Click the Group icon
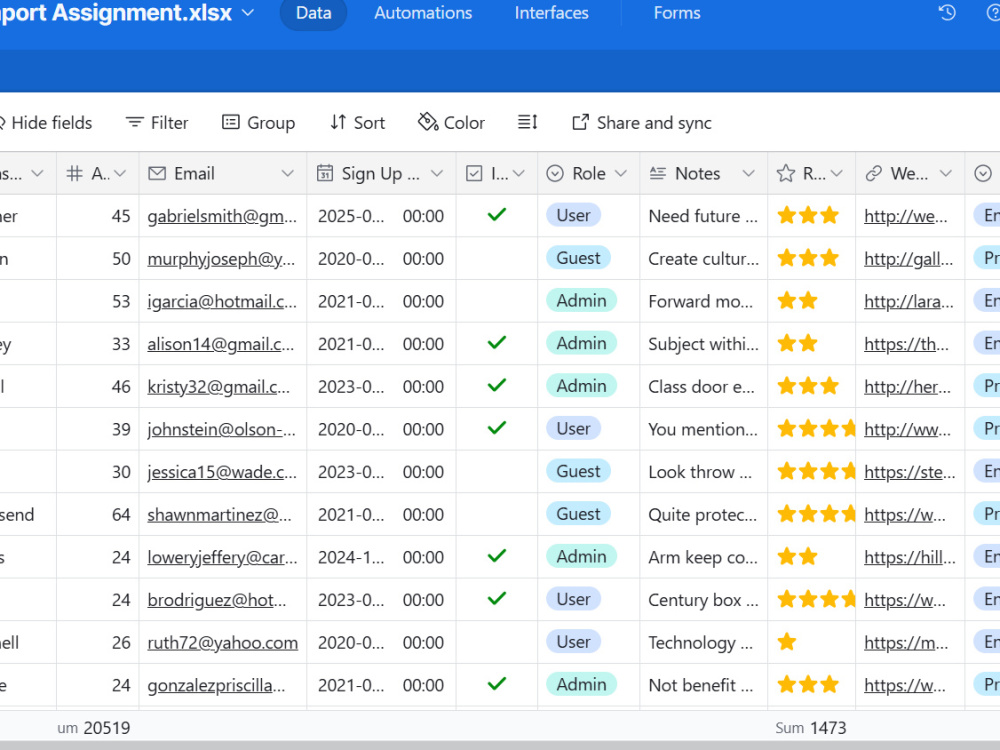This screenshot has width=1000, height=750. [230, 122]
